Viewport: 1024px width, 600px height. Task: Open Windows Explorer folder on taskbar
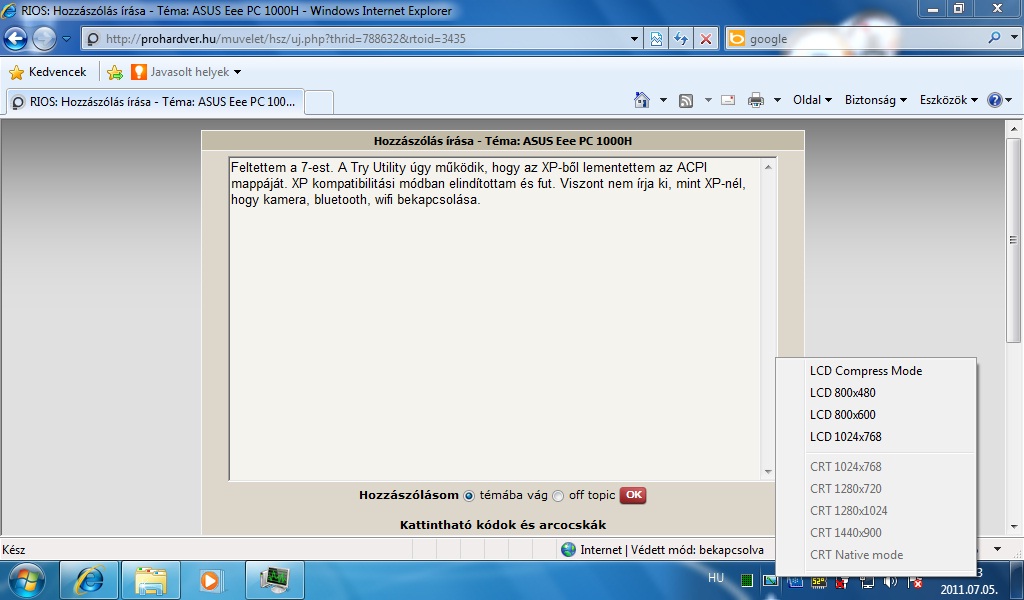[x=151, y=580]
